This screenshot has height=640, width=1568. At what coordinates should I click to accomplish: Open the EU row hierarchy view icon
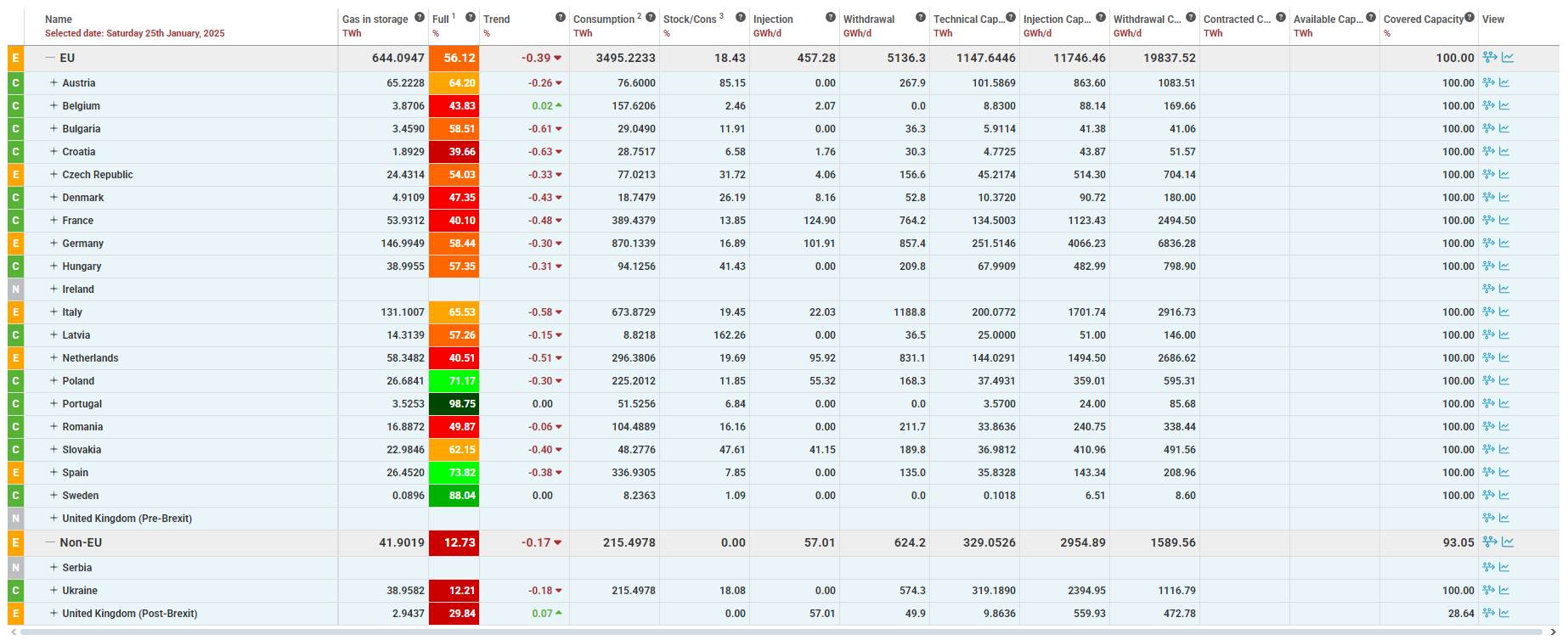(1490, 58)
